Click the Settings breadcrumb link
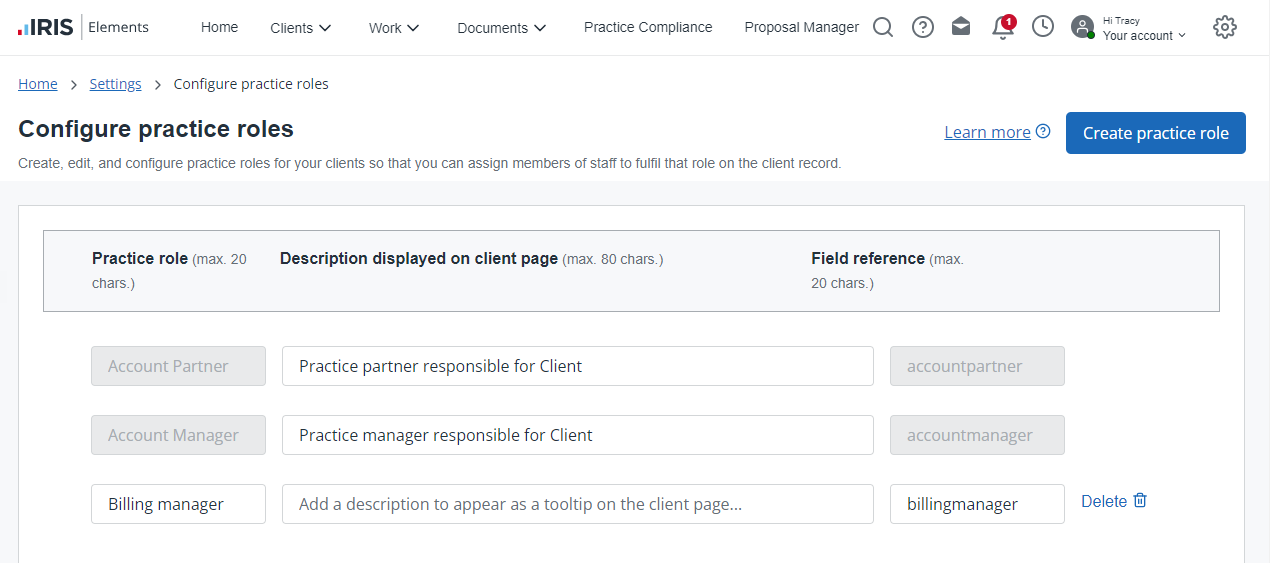Image resolution: width=1270 pixels, height=563 pixels. 115,84
